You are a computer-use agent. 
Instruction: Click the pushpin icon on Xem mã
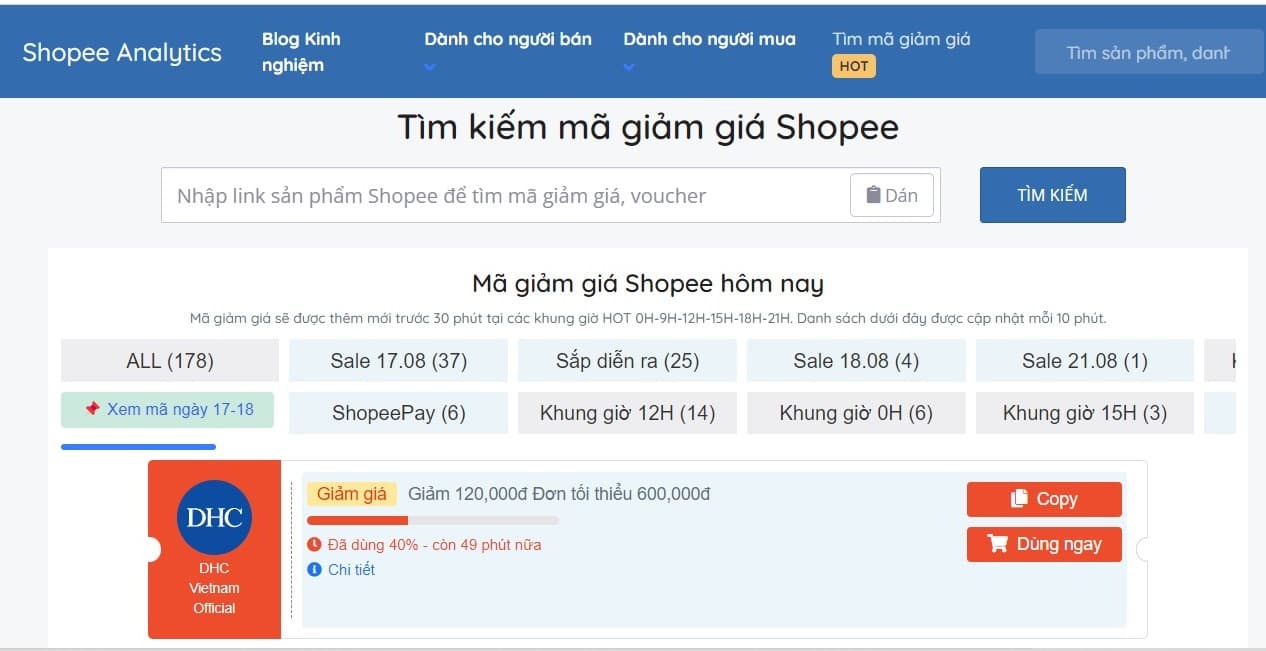coord(92,409)
